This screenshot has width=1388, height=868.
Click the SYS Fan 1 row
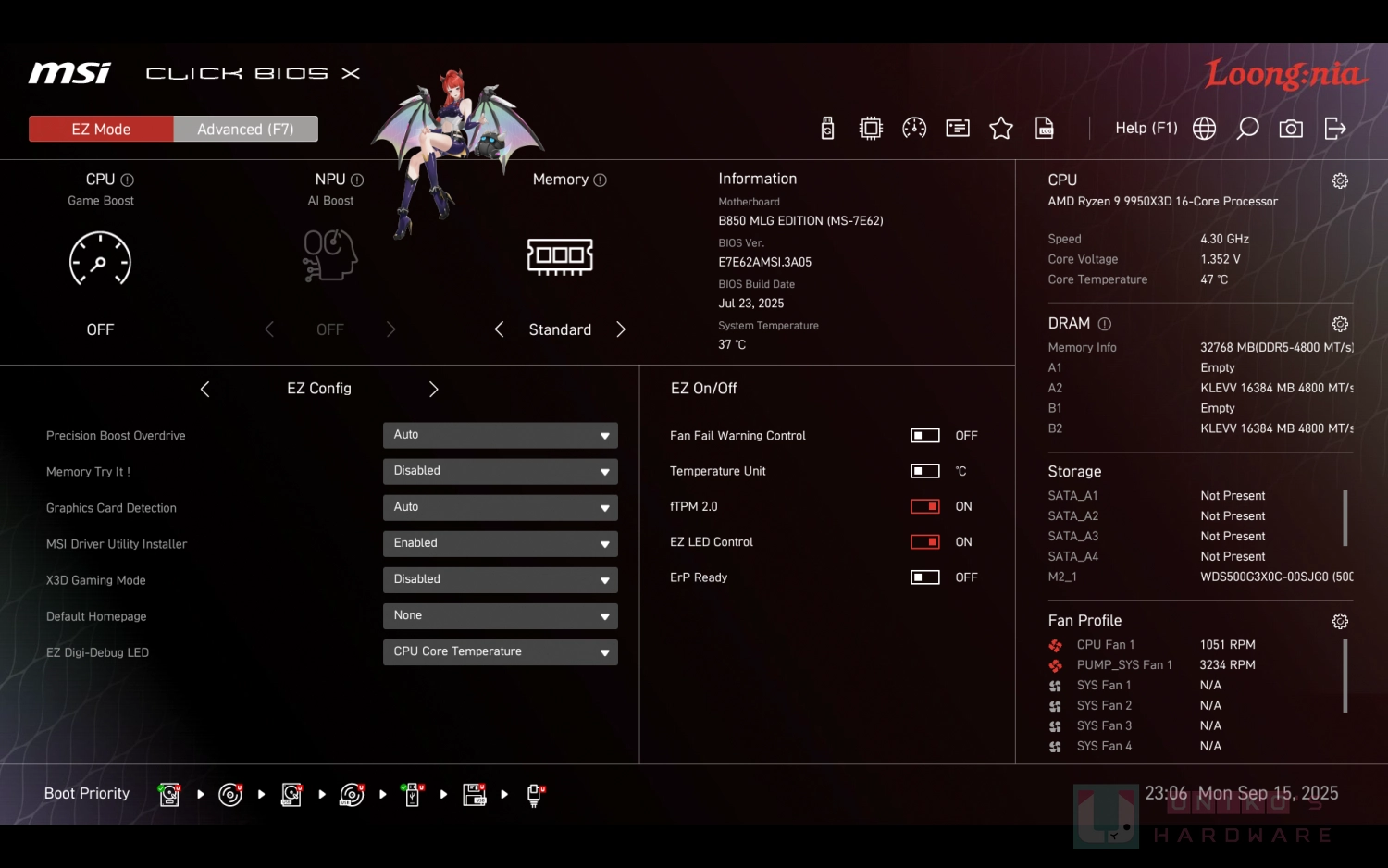(1135, 686)
